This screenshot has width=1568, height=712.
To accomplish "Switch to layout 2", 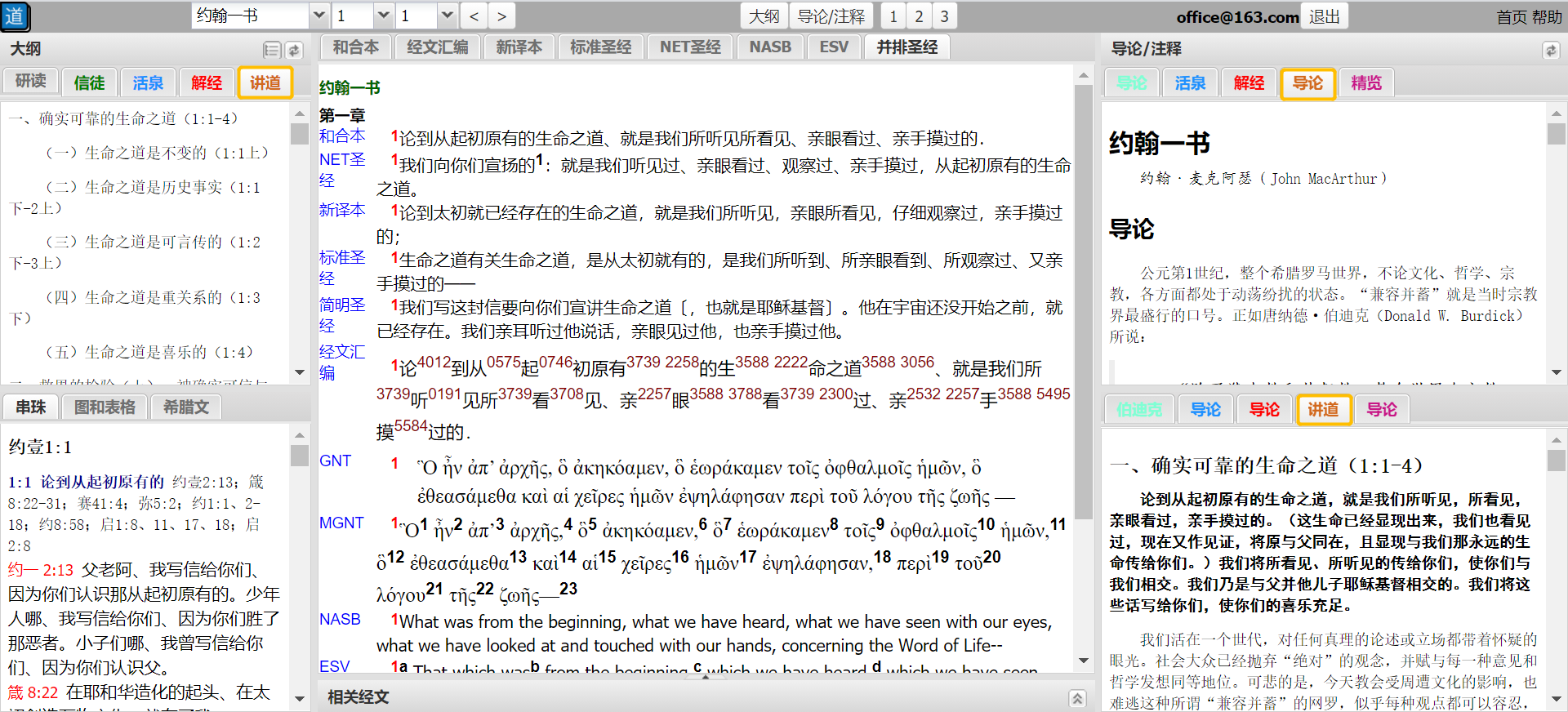I will [919, 16].
